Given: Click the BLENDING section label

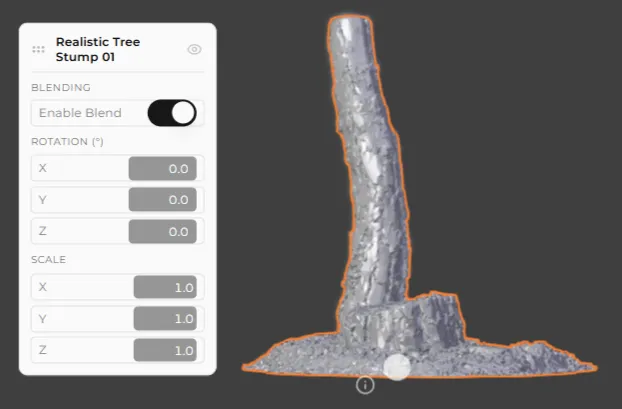Looking at the screenshot, I should pos(61,87).
